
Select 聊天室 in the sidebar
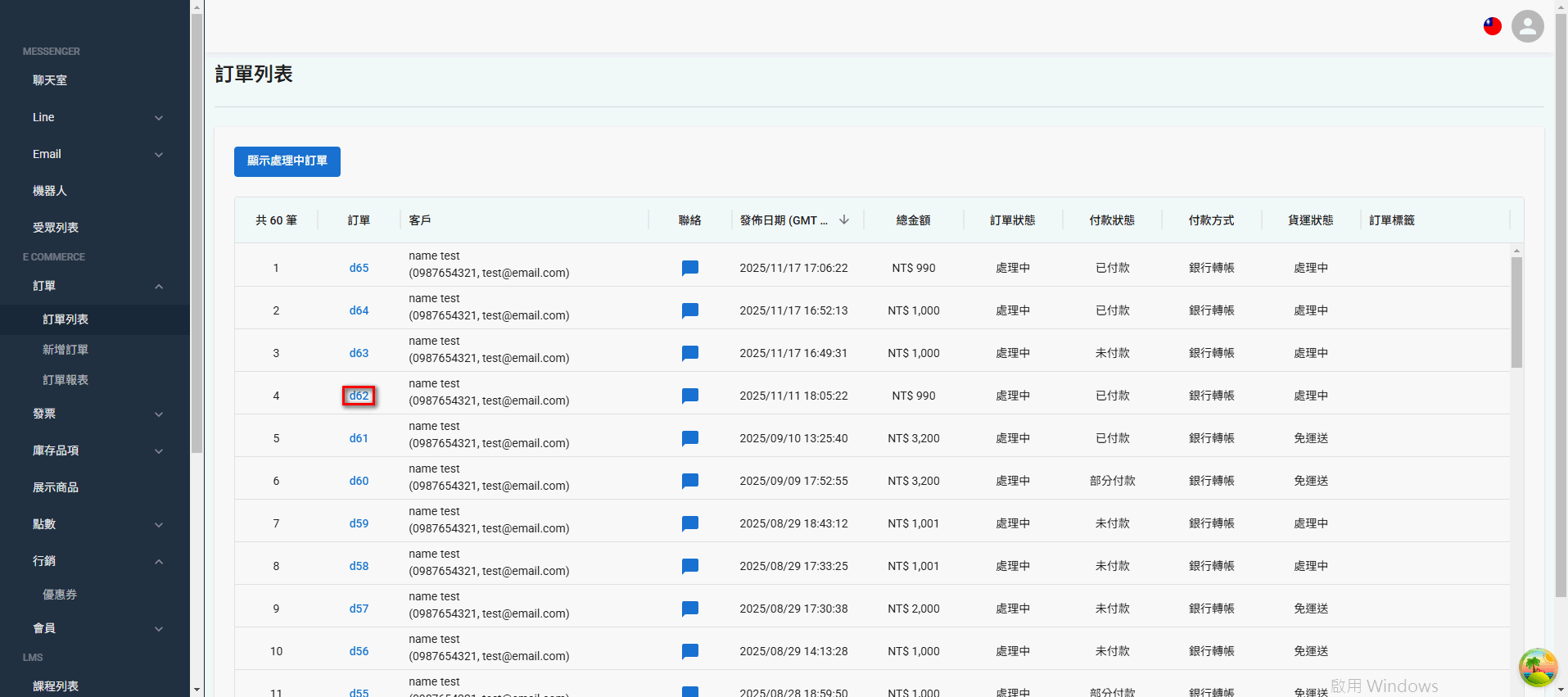point(50,80)
